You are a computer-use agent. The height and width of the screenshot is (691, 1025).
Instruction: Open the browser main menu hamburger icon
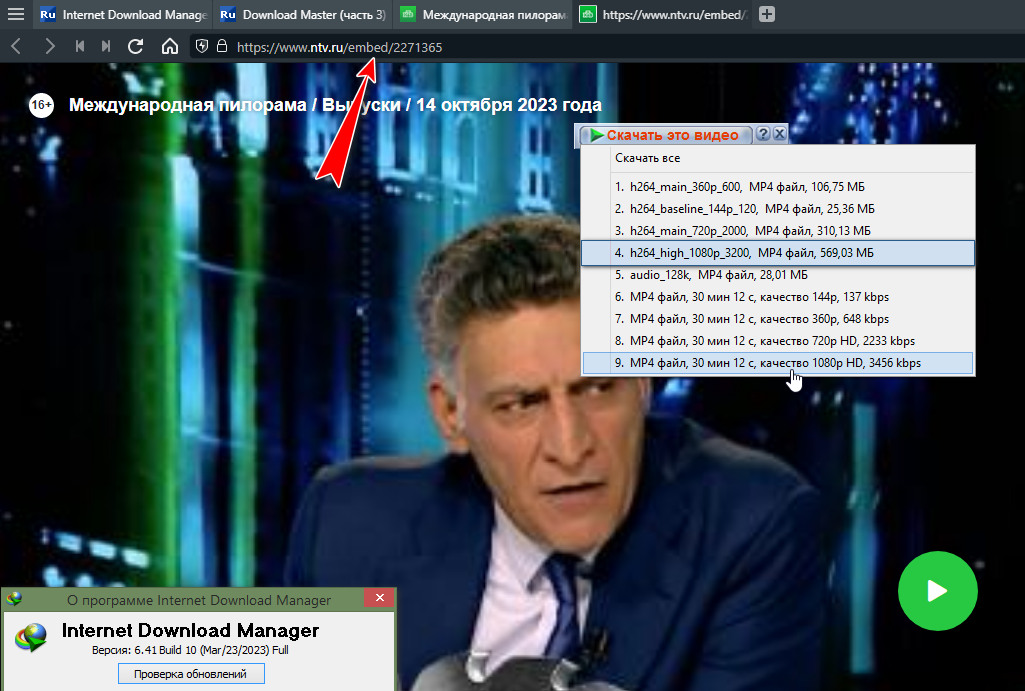point(16,14)
